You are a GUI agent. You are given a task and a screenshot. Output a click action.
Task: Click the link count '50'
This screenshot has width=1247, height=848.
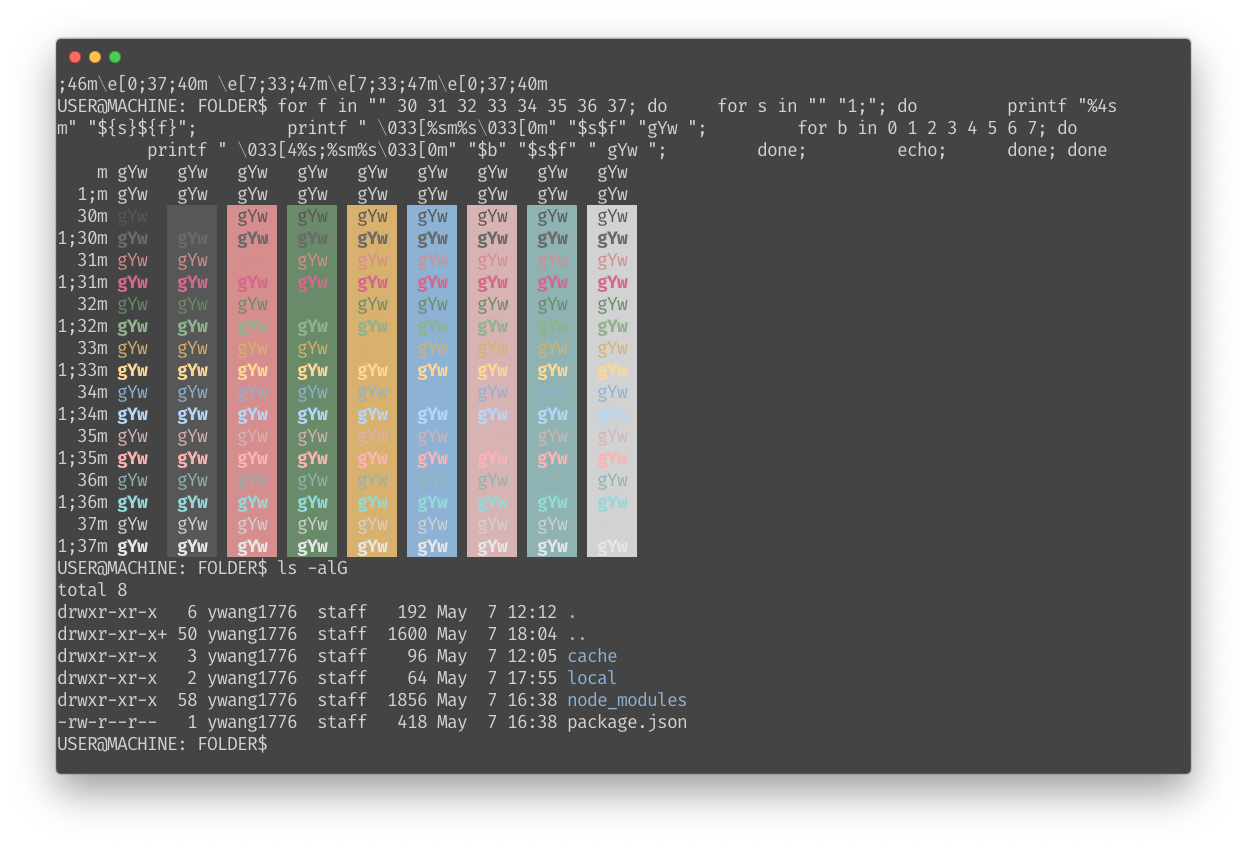(187, 634)
